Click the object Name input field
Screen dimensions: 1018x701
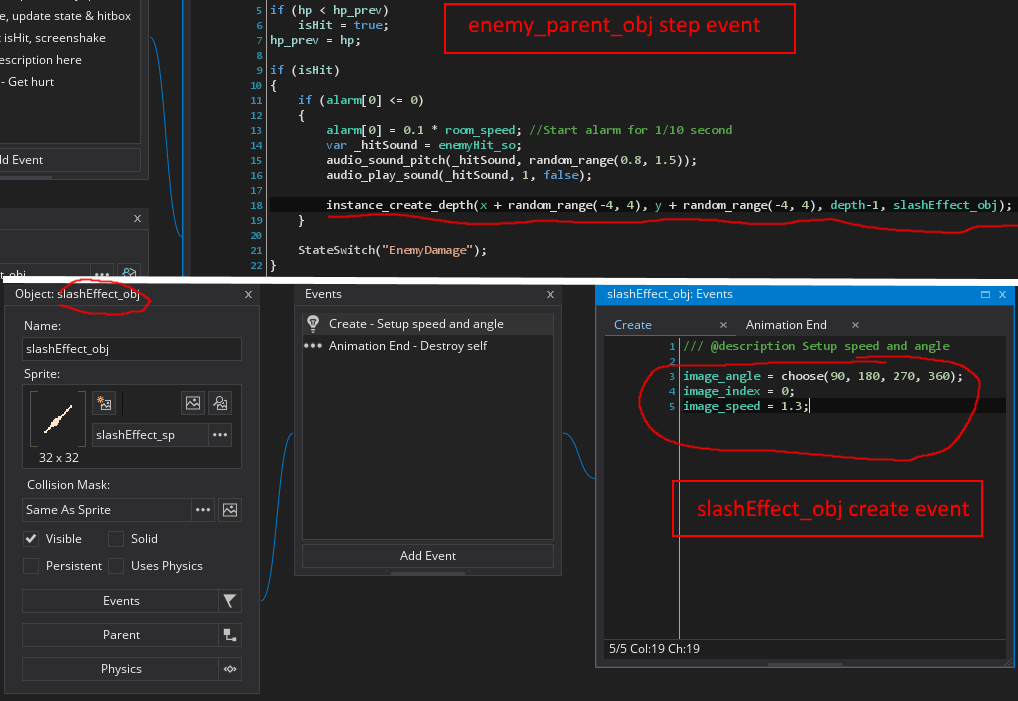(132, 349)
